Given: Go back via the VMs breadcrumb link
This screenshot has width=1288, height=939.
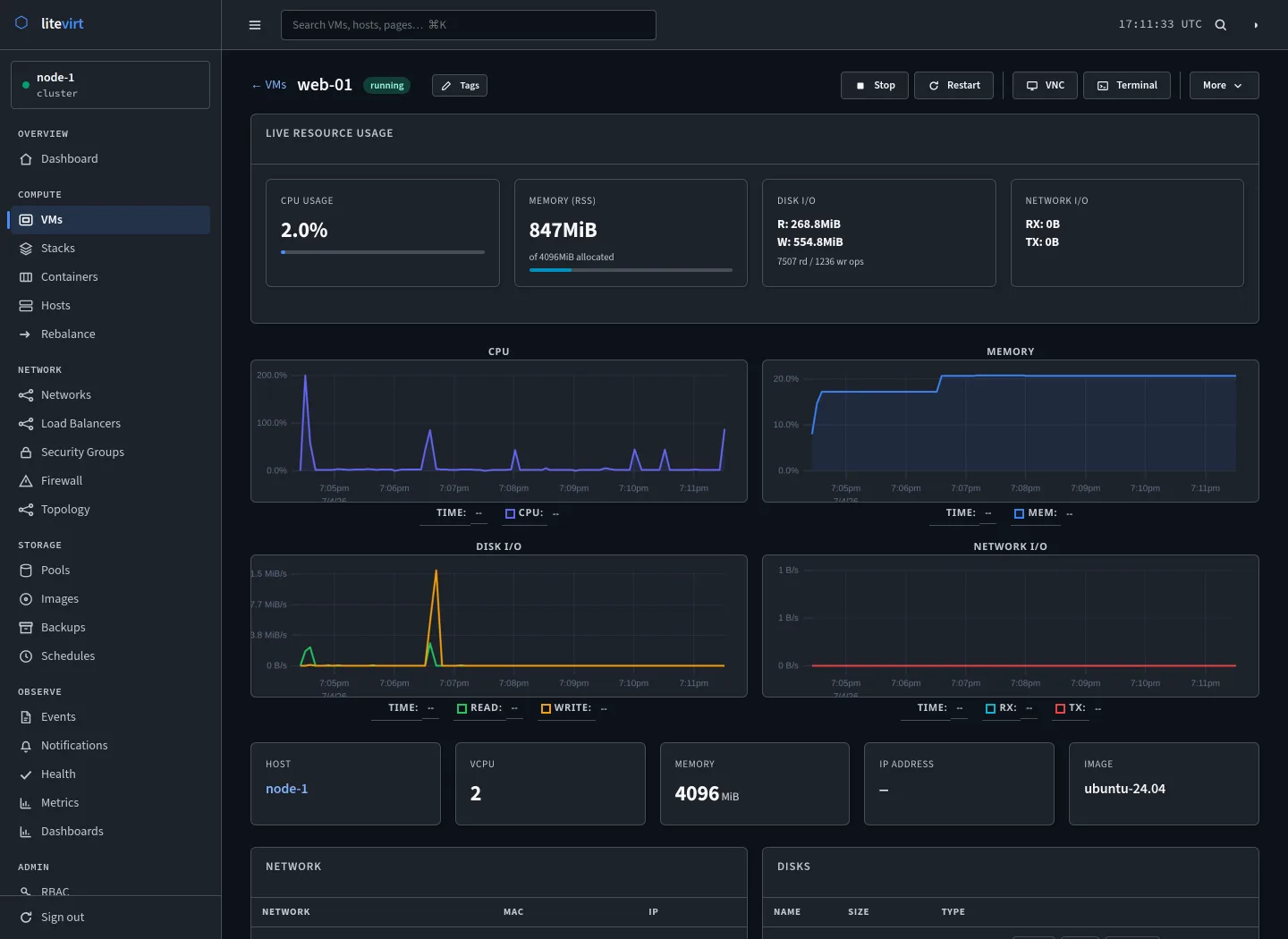Looking at the screenshot, I should (269, 85).
